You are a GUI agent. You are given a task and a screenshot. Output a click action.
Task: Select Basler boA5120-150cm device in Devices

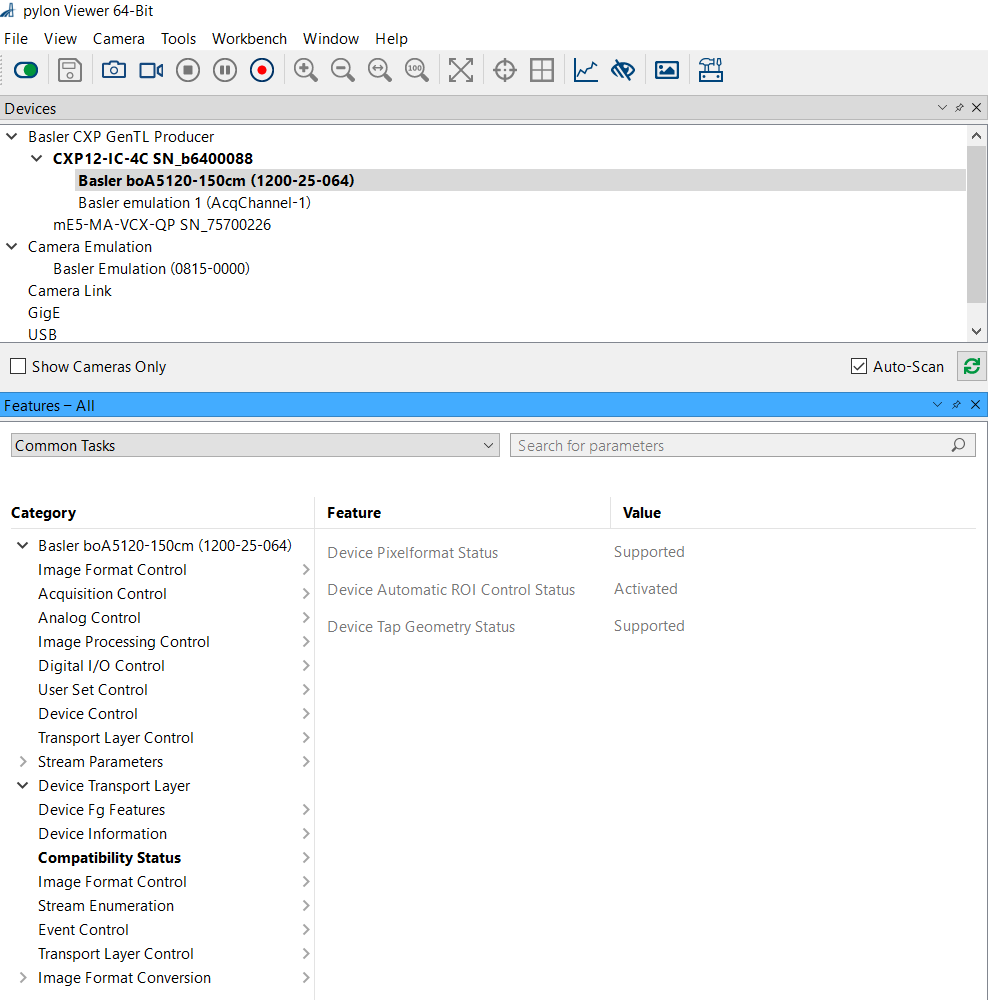tap(520, 180)
